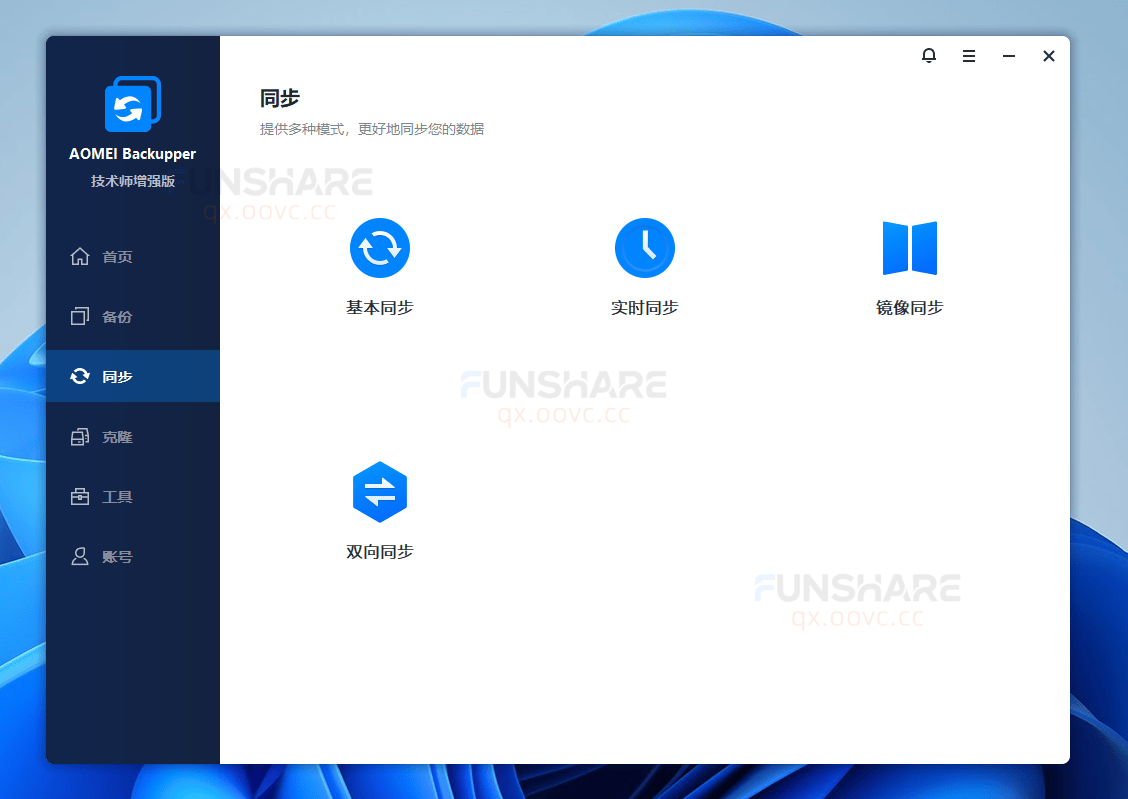Click the Basic Sync (基本同步) circular arrows icon
1128x799 pixels.
(380, 248)
